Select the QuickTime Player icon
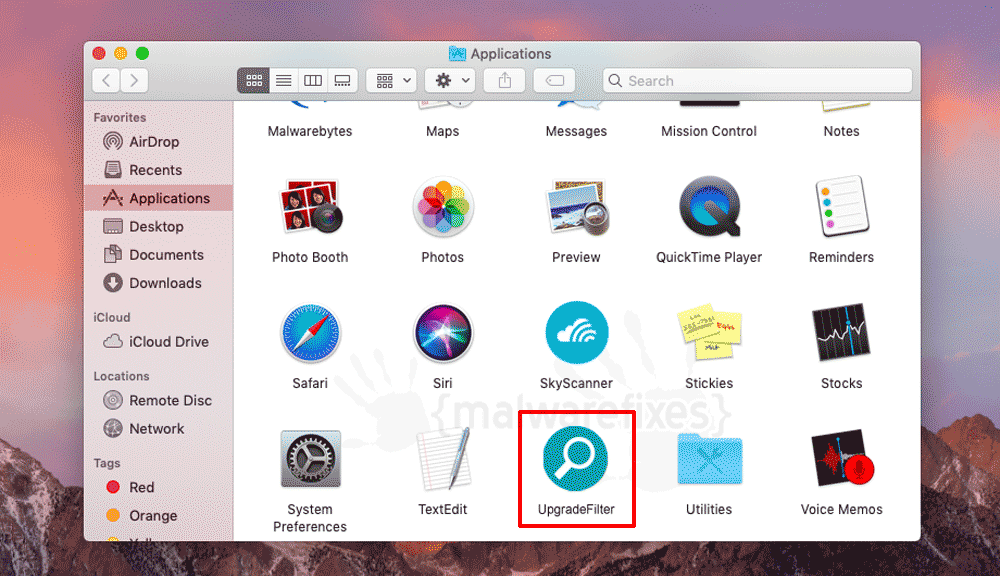1000x576 pixels. 709,207
